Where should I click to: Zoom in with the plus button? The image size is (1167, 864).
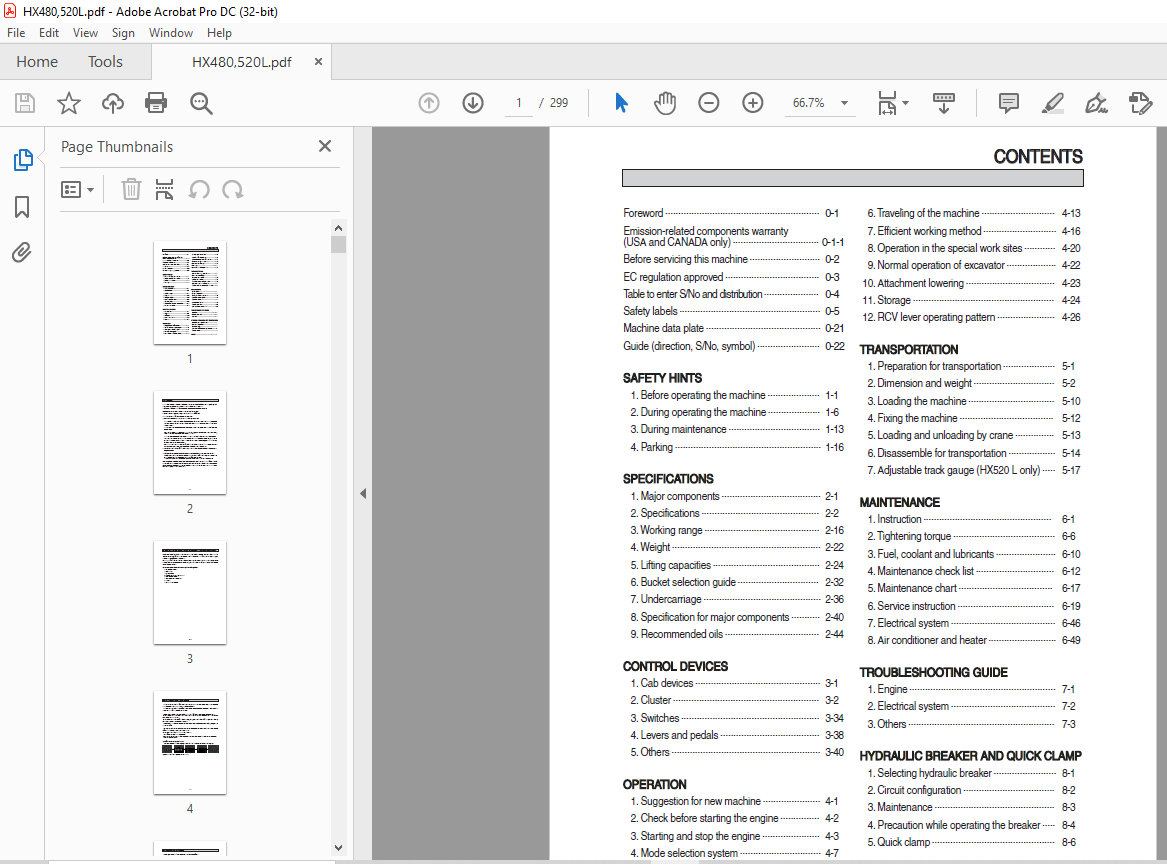coord(752,103)
